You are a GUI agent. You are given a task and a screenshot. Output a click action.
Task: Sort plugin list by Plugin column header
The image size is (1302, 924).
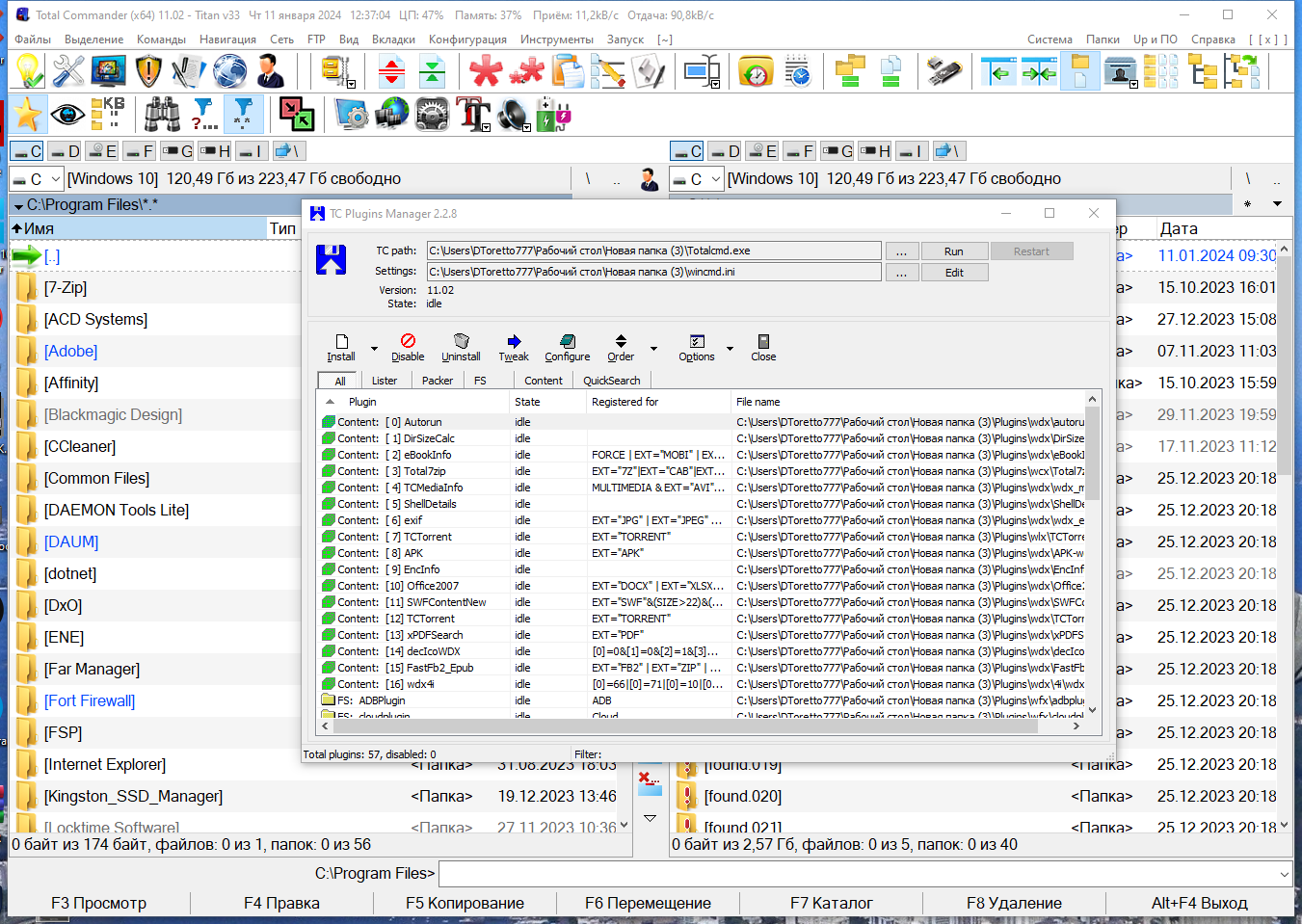coord(413,402)
